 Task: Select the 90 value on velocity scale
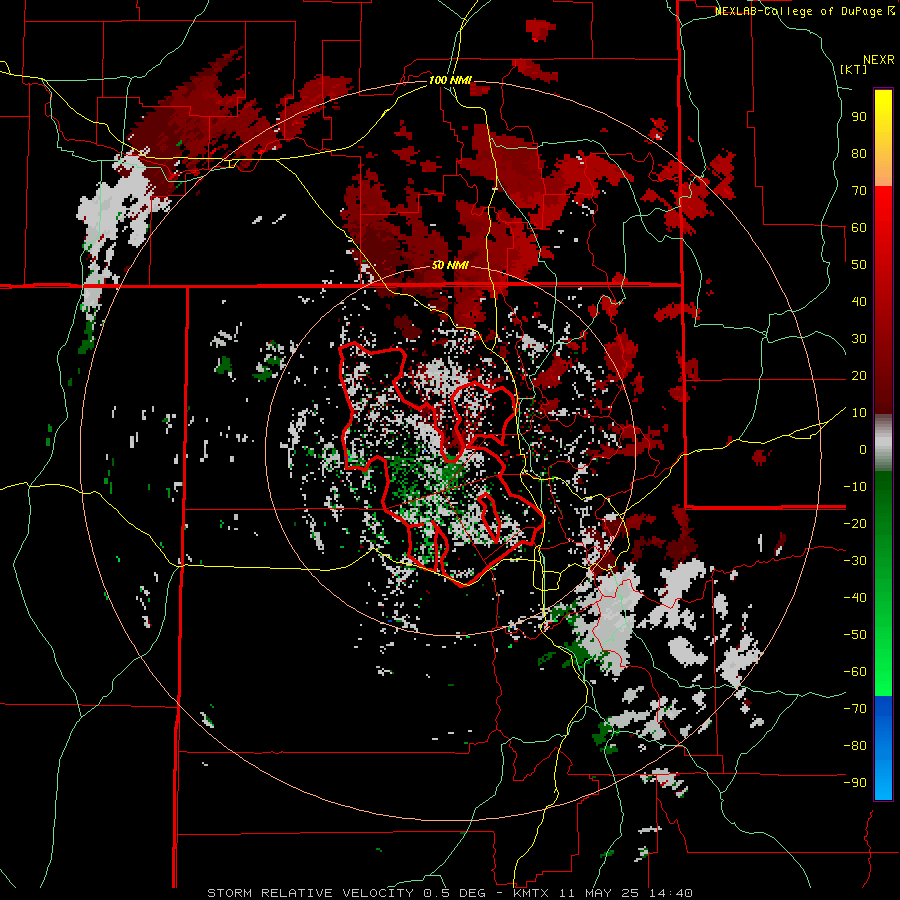click(859, 117)
